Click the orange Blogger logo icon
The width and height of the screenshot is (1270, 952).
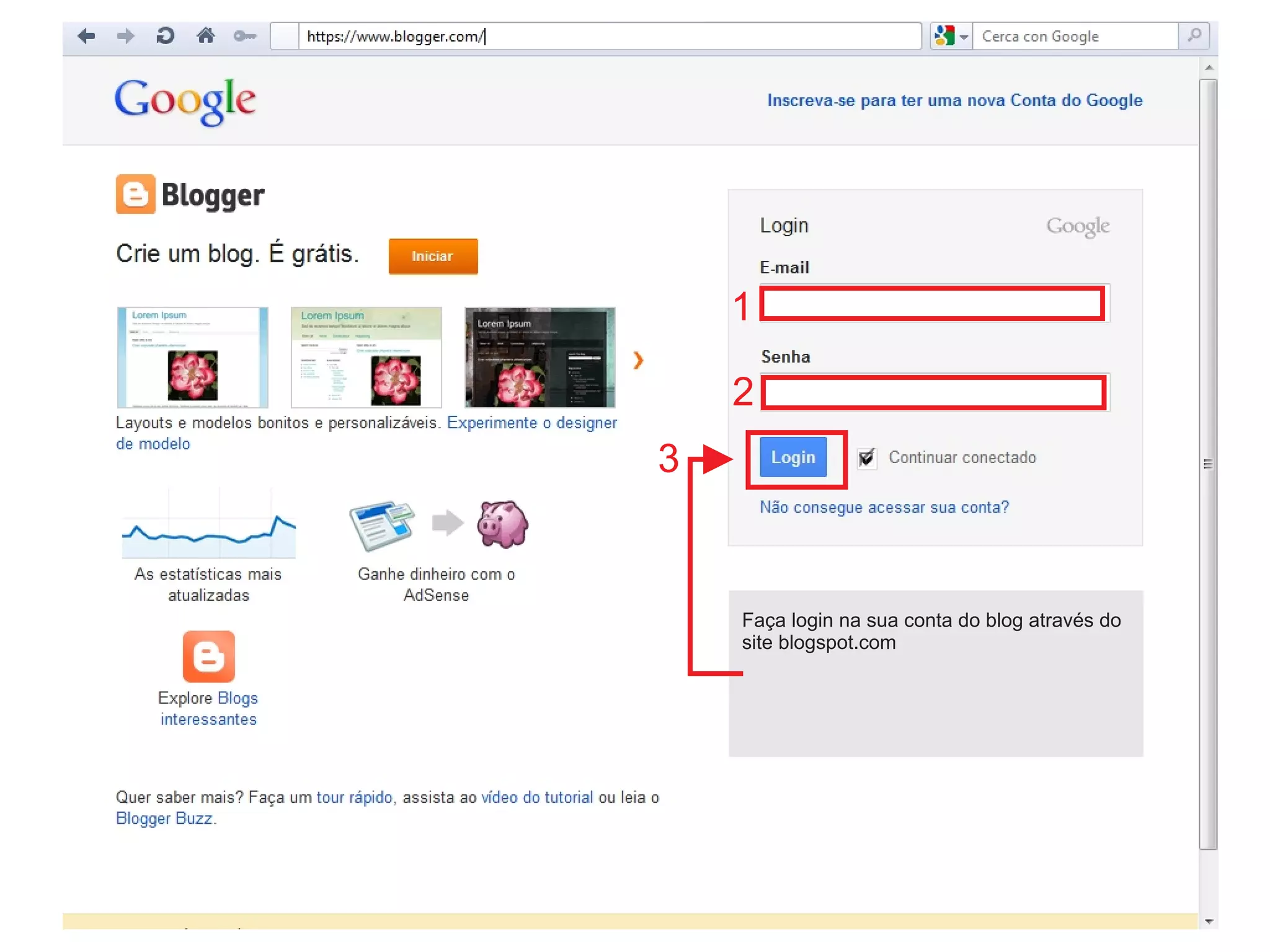point(135,195)
